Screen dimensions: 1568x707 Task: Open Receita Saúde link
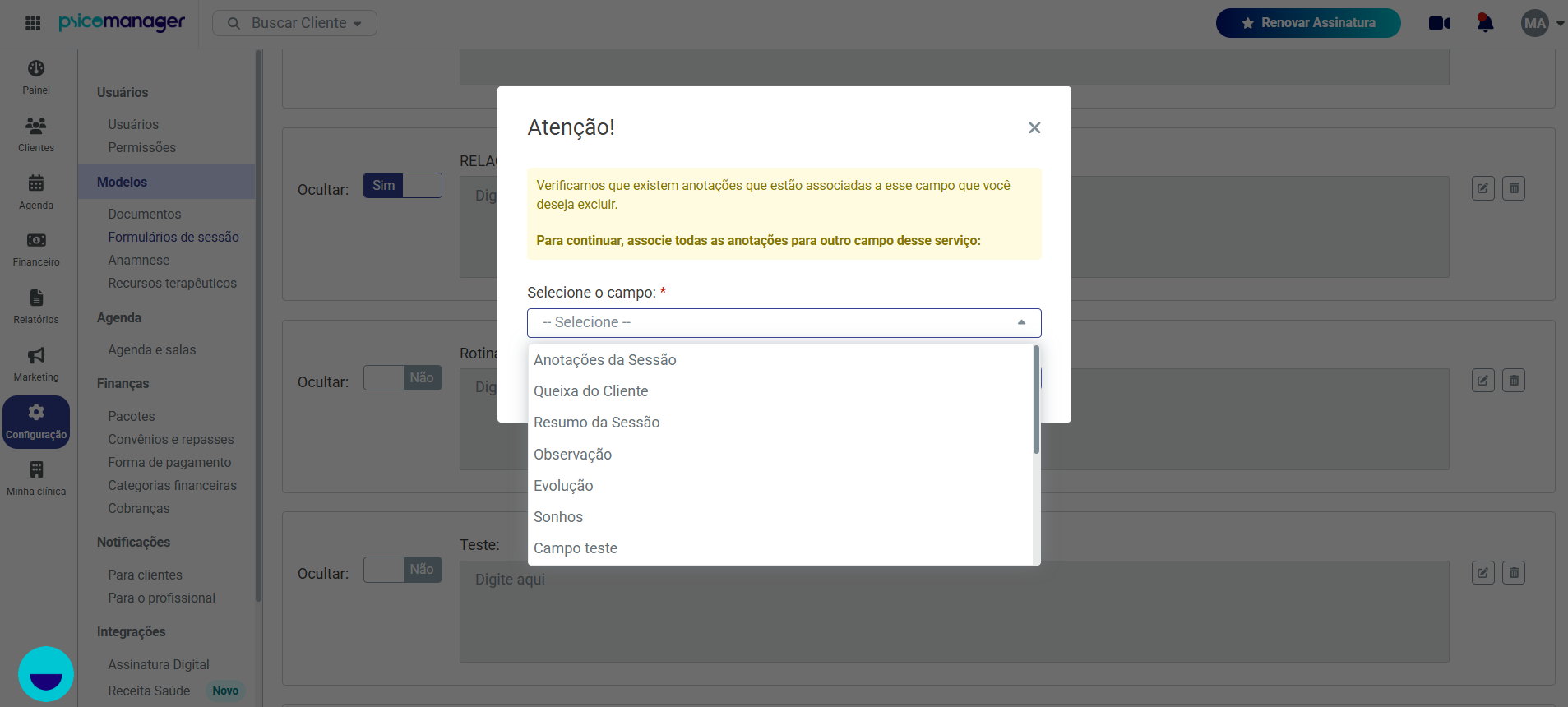click(x=149, y=691)
